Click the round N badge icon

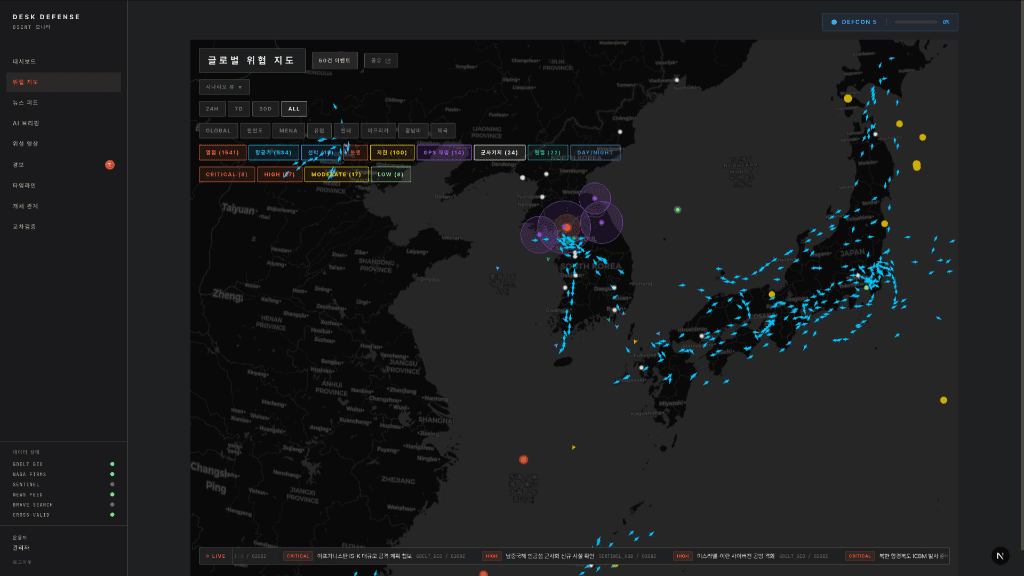pyautogui.click(x=1000, y=555)
